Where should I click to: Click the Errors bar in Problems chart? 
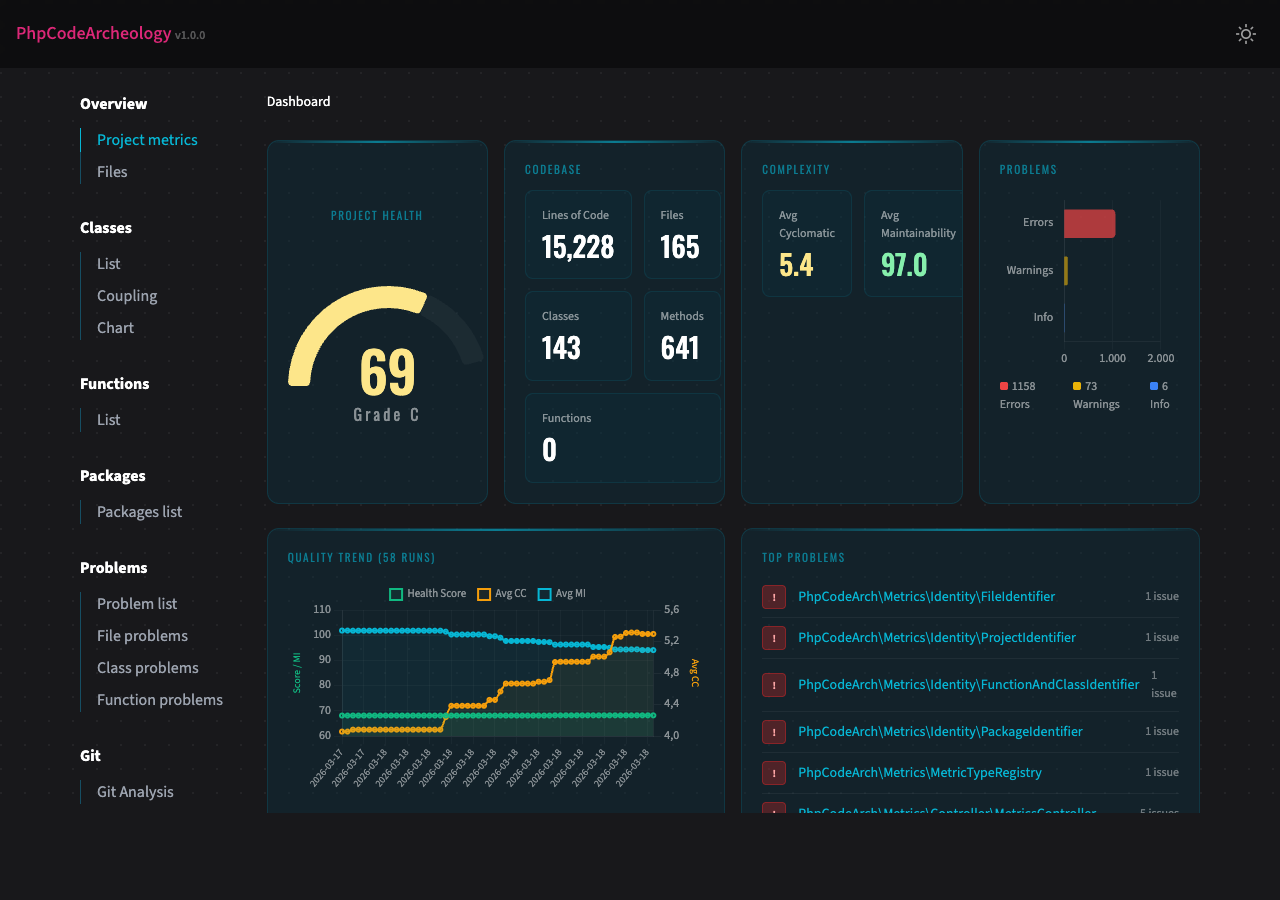[1089, 223]
